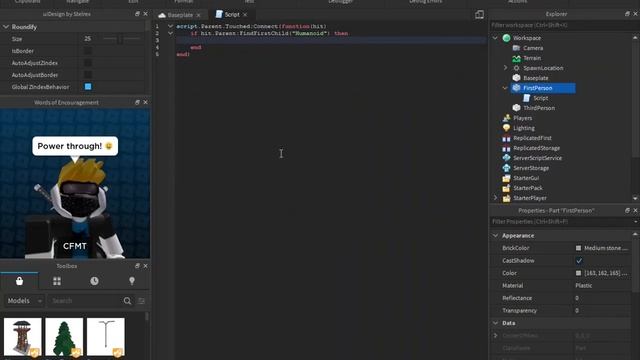Toggle the IsBorder checkbox
The image size is (640, 360).
(88, 51)
